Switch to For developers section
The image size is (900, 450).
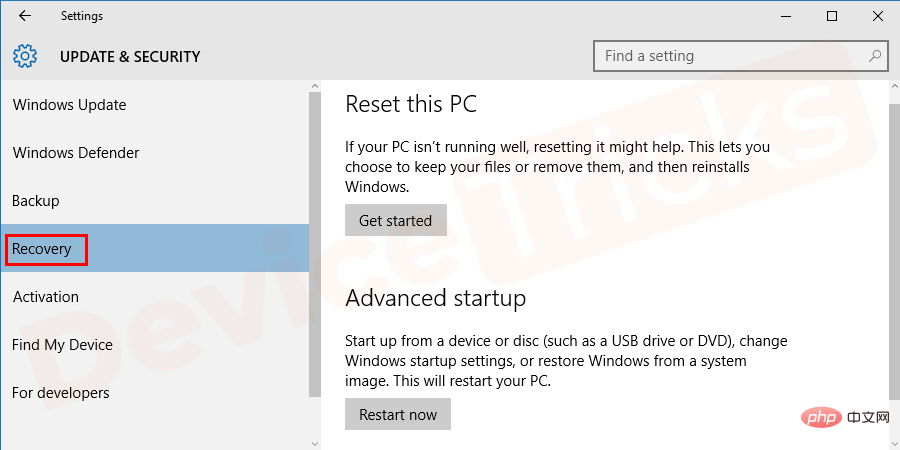154,393
